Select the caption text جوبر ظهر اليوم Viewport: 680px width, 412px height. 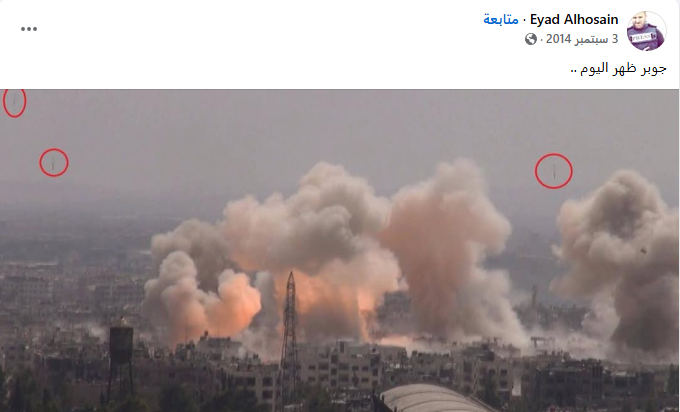pos(618,69)
